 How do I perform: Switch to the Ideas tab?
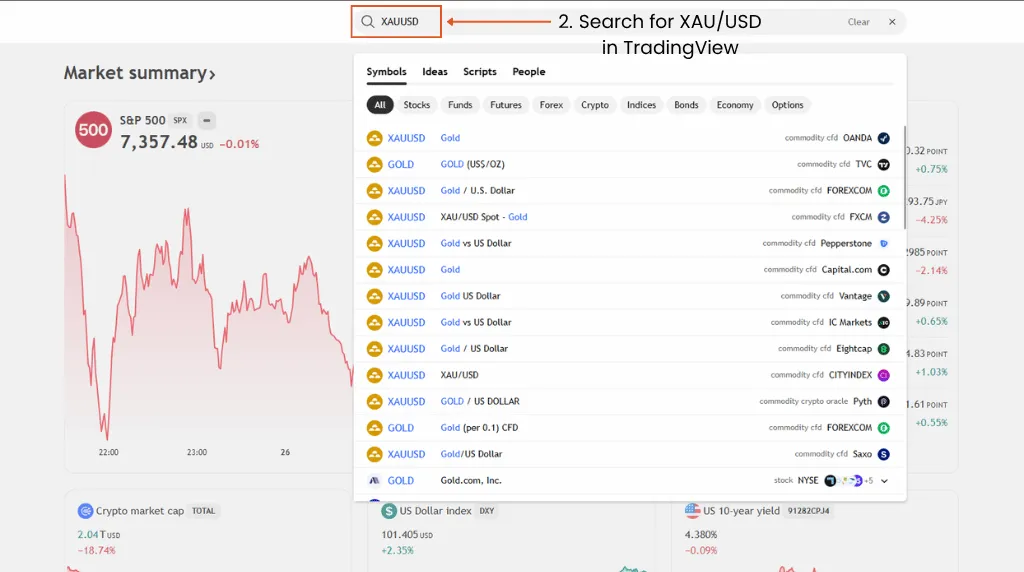click(435, 72)
